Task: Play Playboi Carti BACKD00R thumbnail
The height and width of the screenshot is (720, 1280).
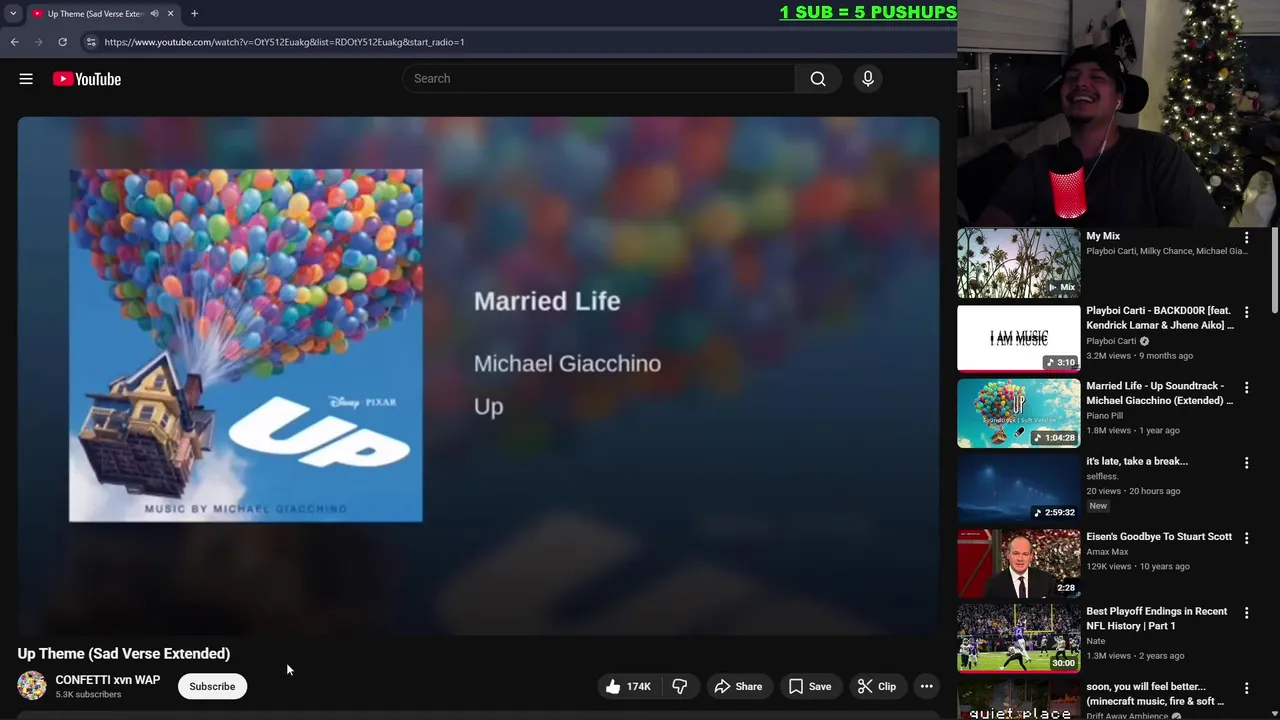Action: click(x=1019, y=338)
